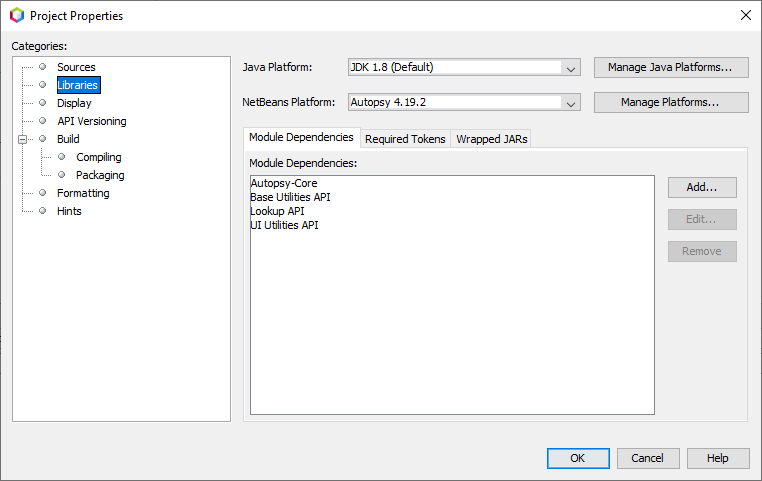Select the Sources category
Screen dimensions: 762x481
coord(76,67)
